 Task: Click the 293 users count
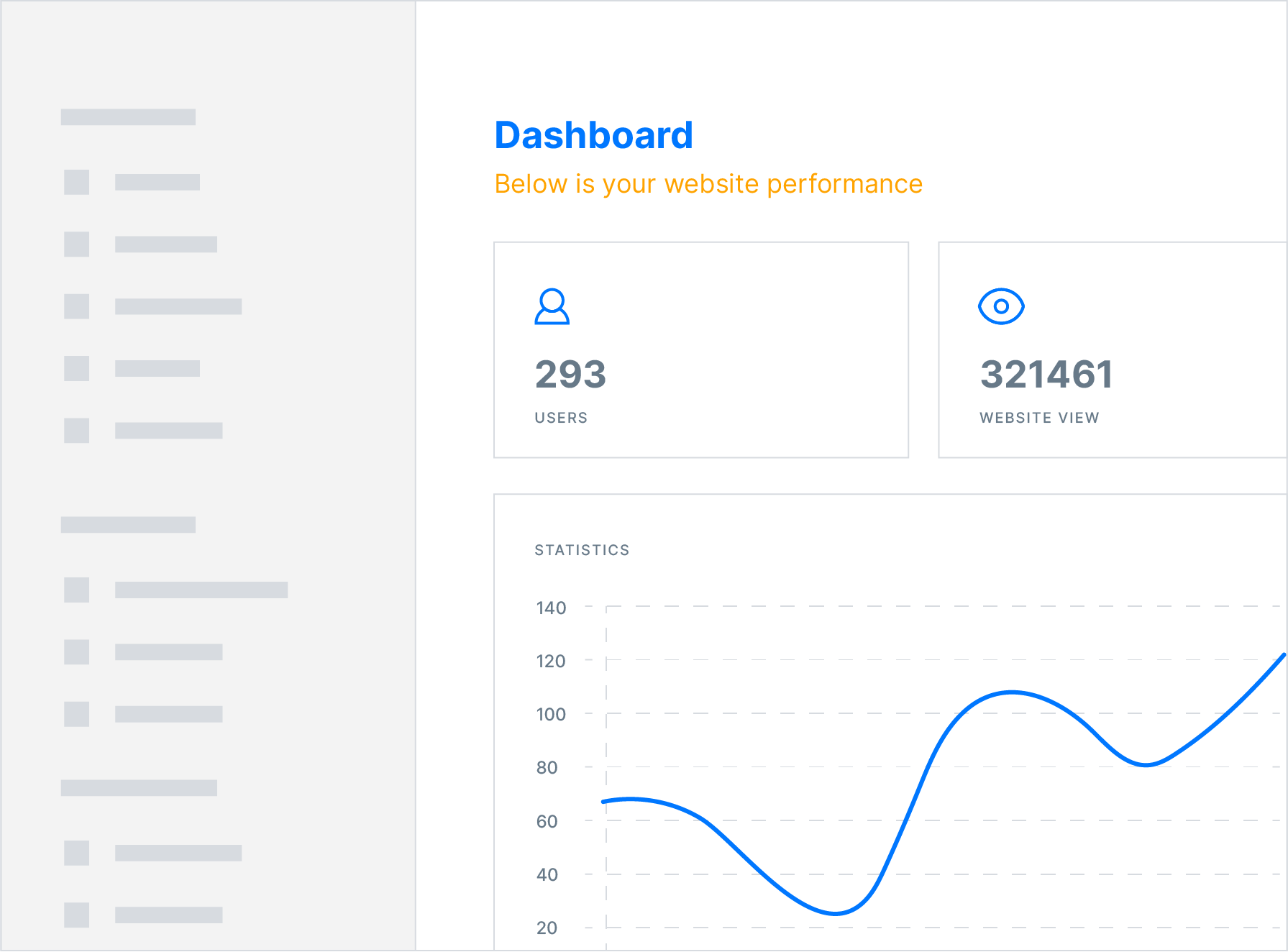pos(570,375)
